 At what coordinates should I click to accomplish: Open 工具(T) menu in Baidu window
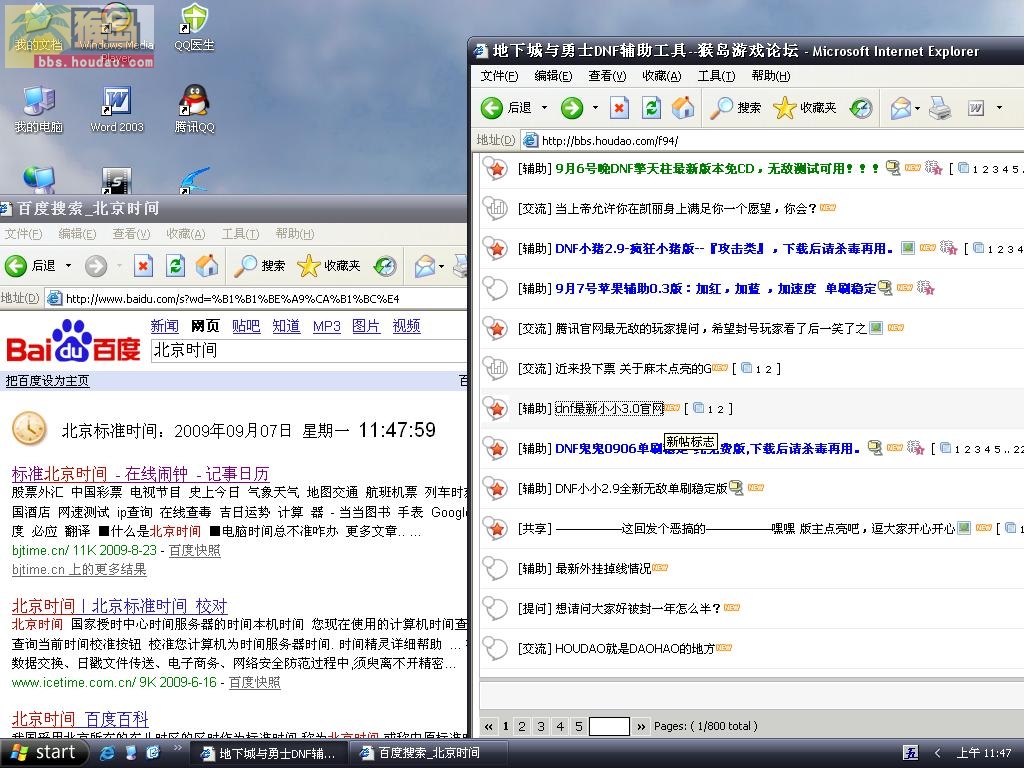(240, 234)
